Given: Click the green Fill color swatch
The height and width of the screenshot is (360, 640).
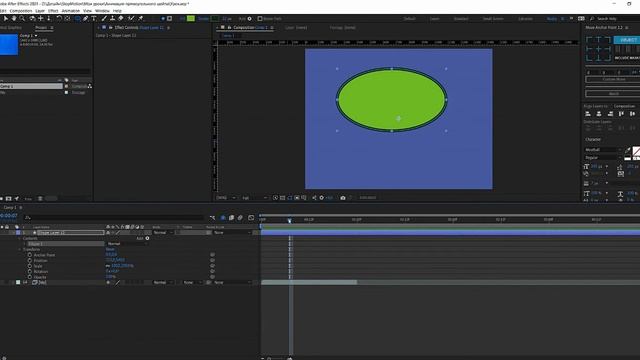Looking at the screenshot, I should coord(191,18).
